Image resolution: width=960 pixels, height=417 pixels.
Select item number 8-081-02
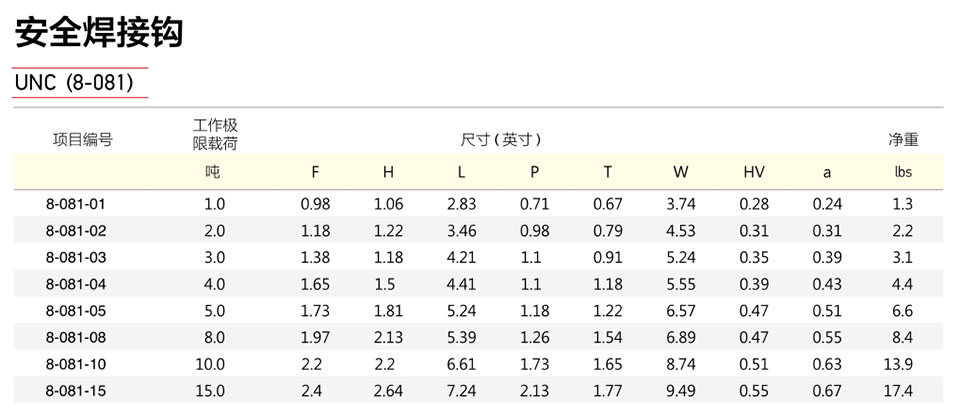[76, 231]
